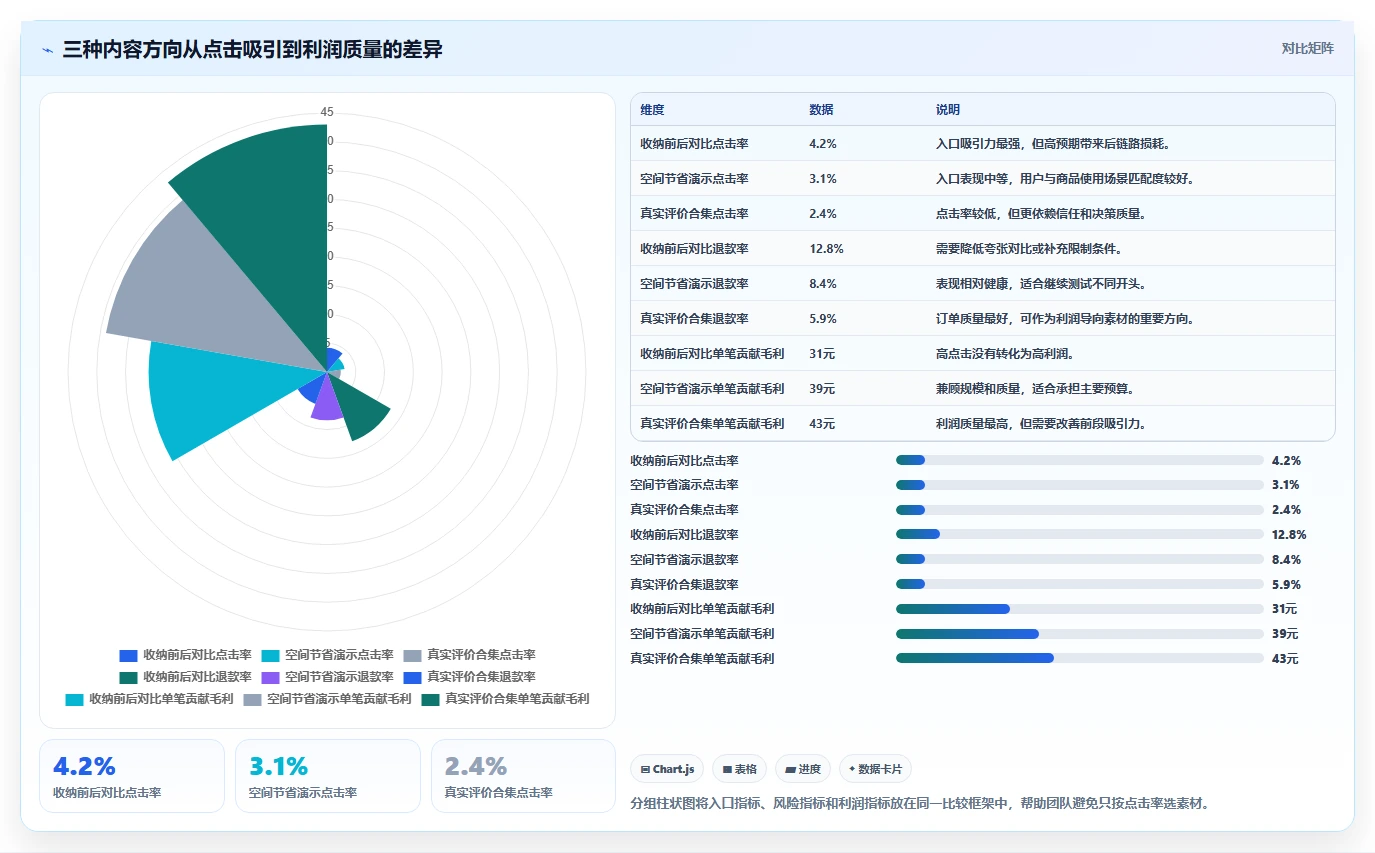1375x853 pixels.
Task: Click the 空间节省演示退款率 progress bar
Action: point(1080,559)
